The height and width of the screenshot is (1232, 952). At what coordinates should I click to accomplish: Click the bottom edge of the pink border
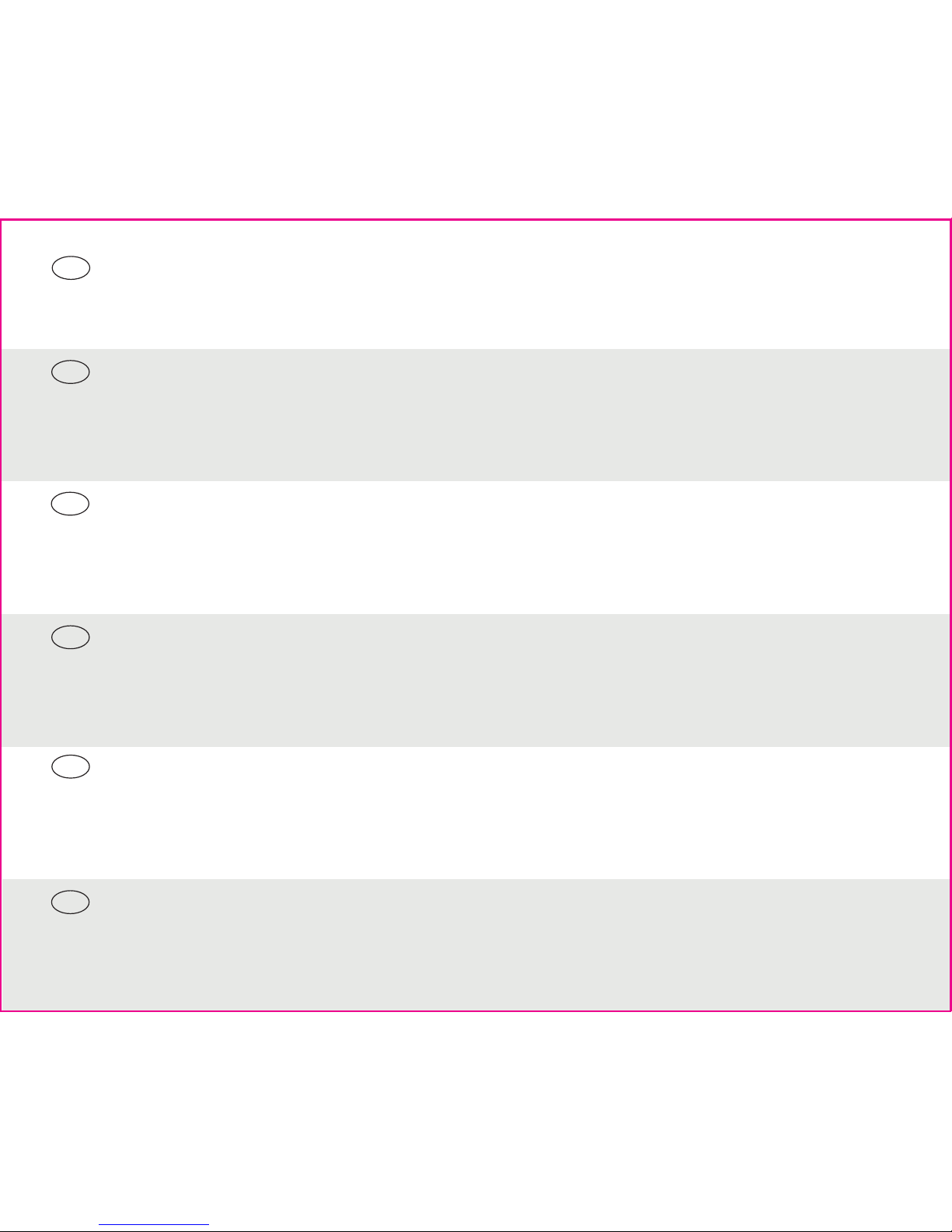pos(476,1010)
